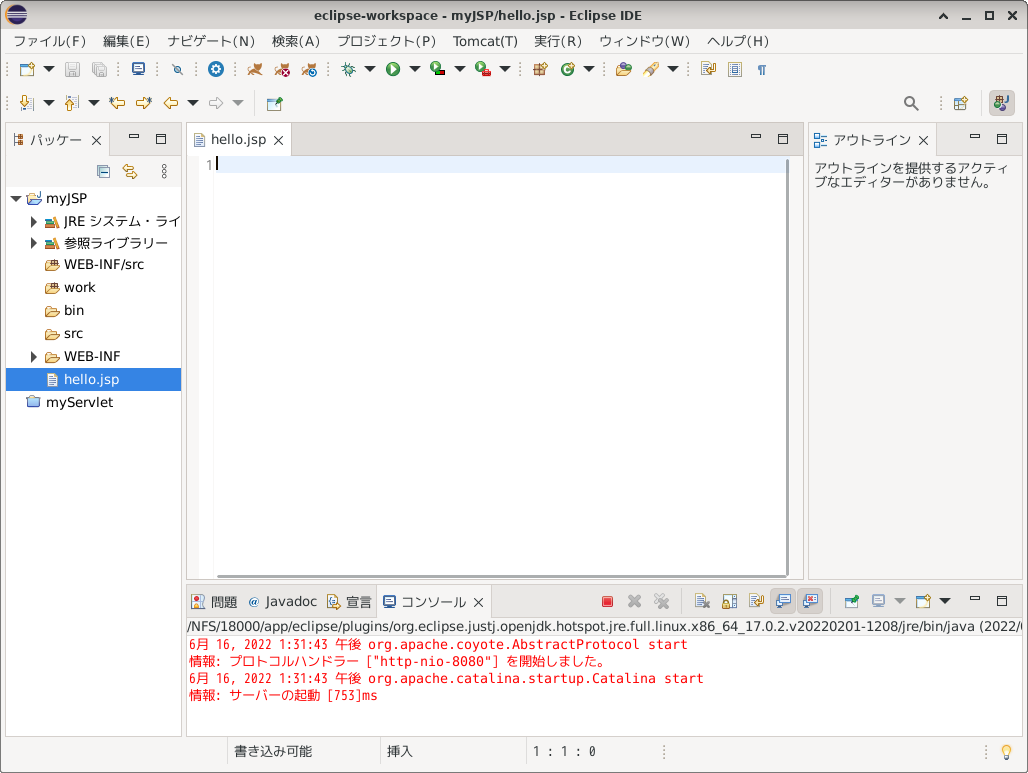Viewport: 1028px width, 773px height.
Task: Collapse the myJSP project tree
Action: pyautogui.click(x=16, y=199)
